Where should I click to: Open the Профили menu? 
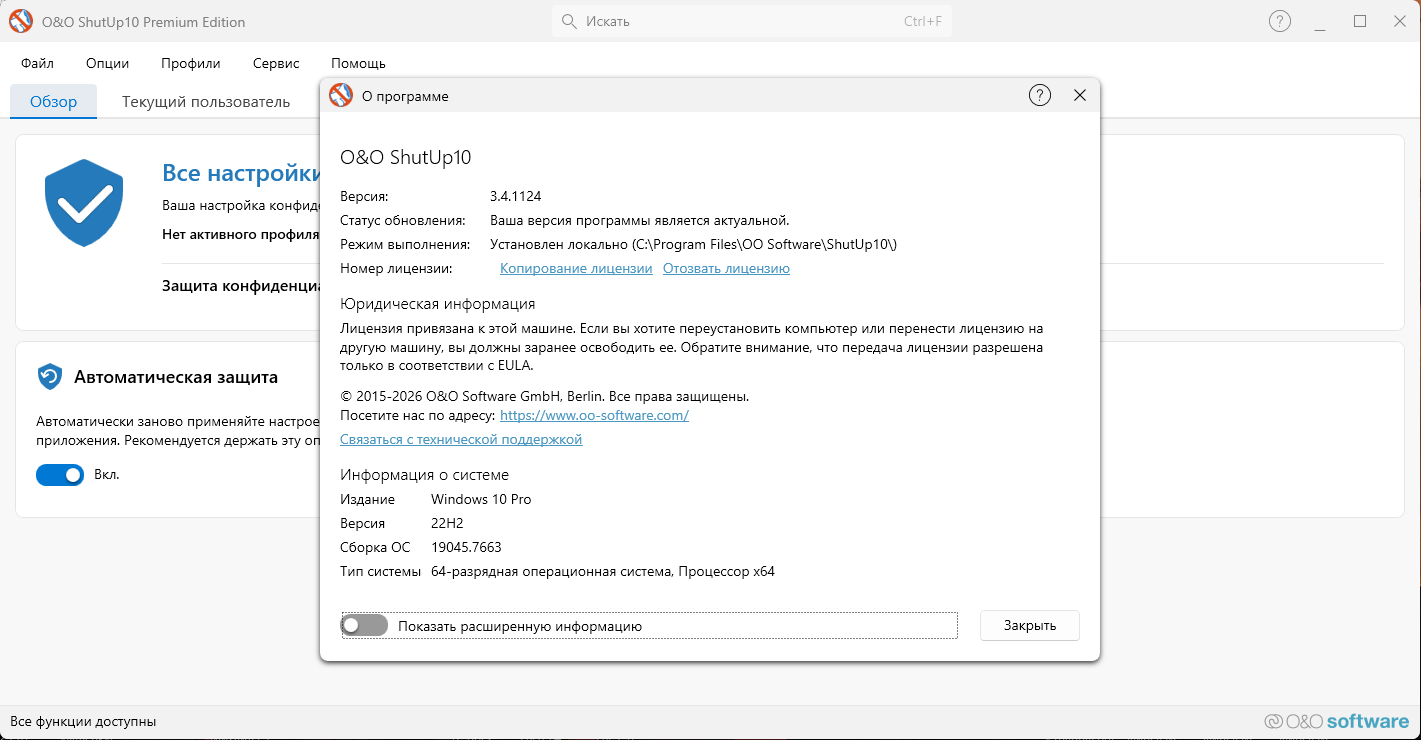[190, 63]
